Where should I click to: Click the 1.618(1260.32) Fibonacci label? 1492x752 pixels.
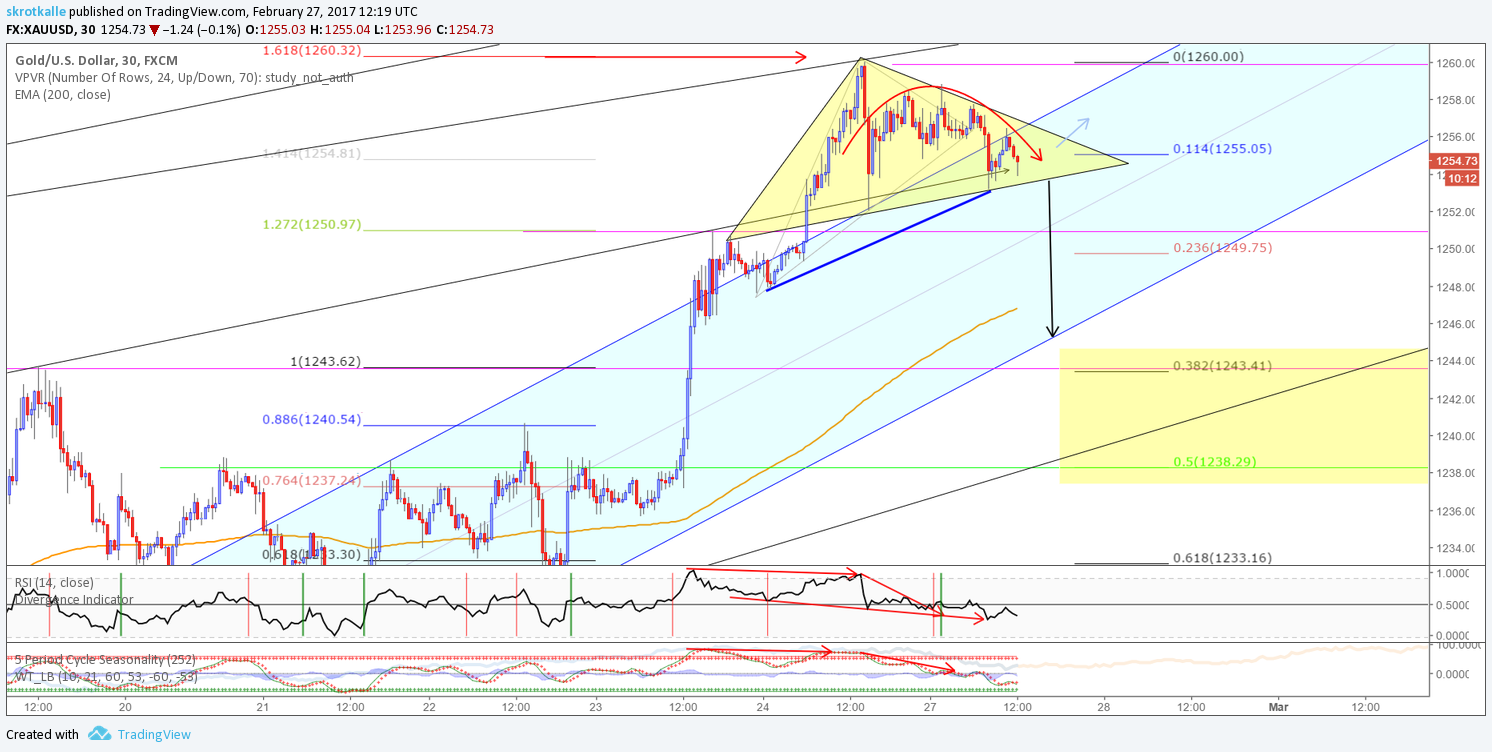[311, 50]
